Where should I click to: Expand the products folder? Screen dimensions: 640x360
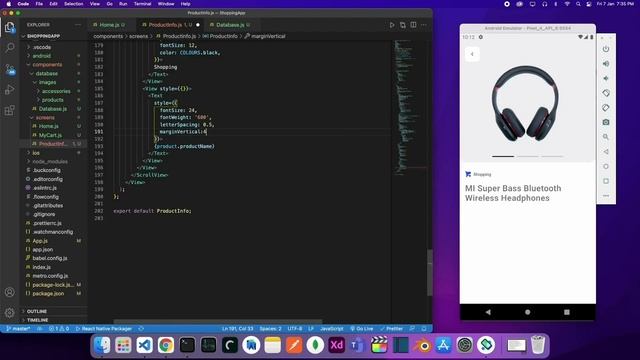coord(53,100)
